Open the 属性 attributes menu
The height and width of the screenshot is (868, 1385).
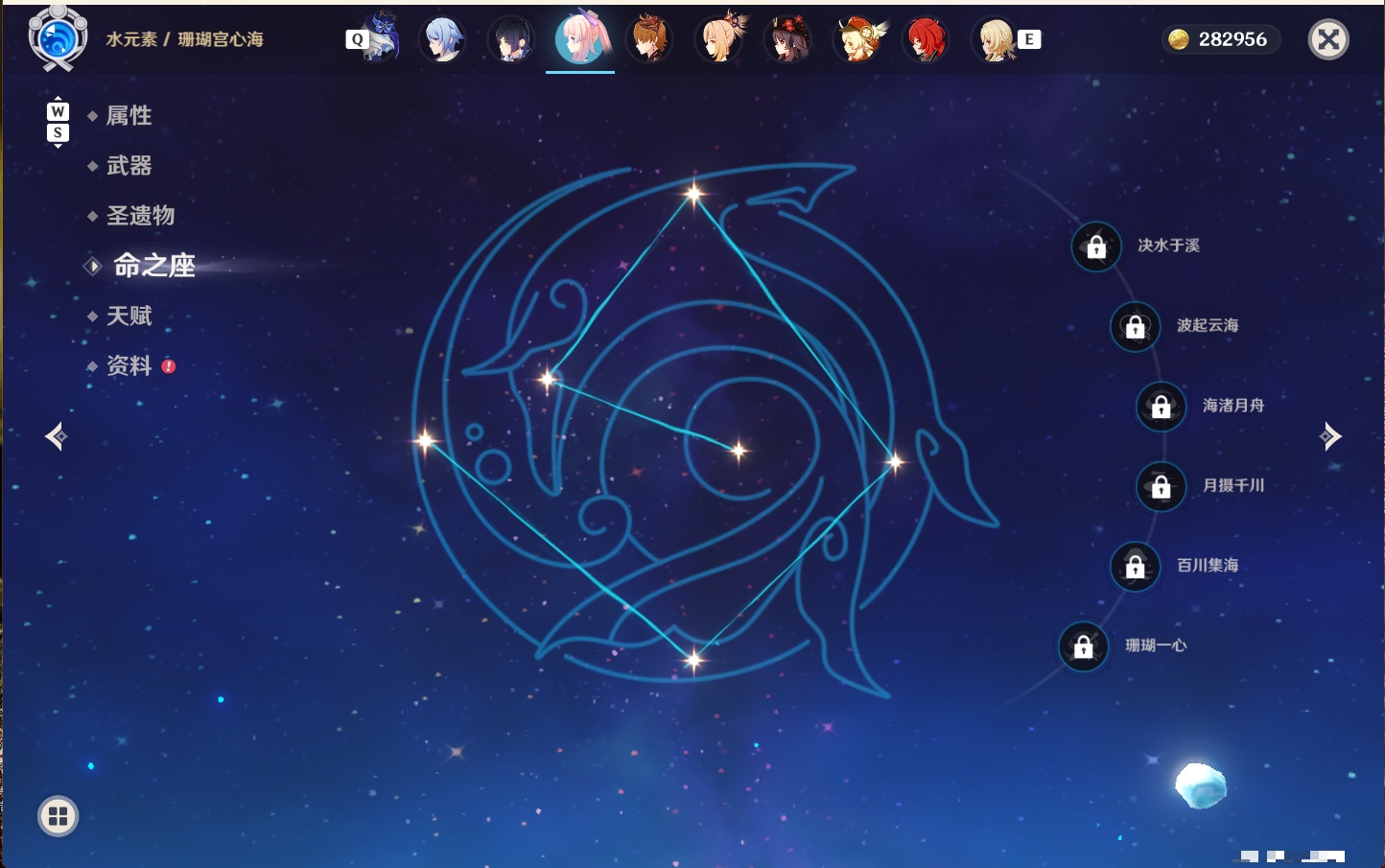(129, 116)
